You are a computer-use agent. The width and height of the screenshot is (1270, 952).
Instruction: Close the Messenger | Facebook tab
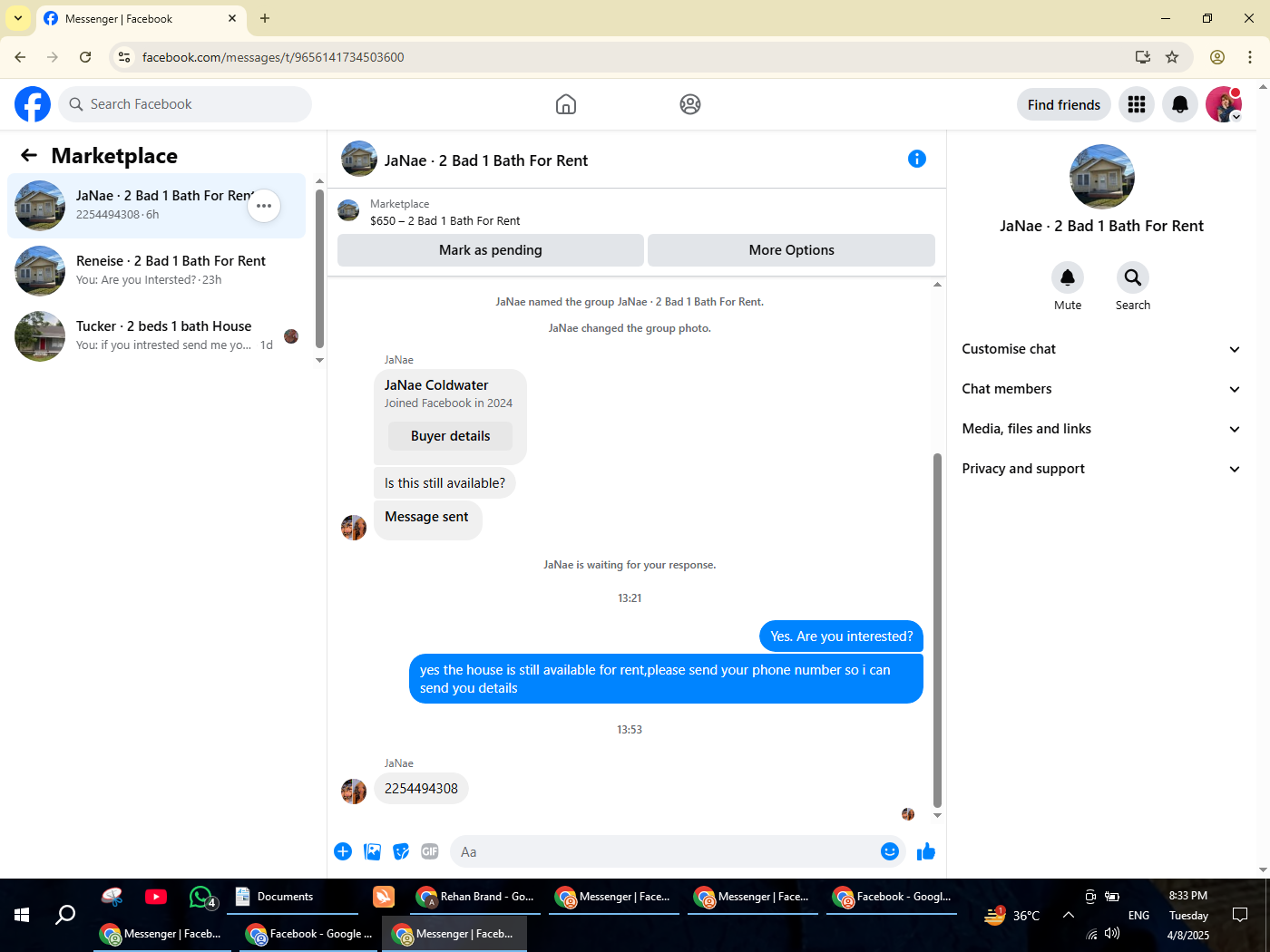point(232,18)
